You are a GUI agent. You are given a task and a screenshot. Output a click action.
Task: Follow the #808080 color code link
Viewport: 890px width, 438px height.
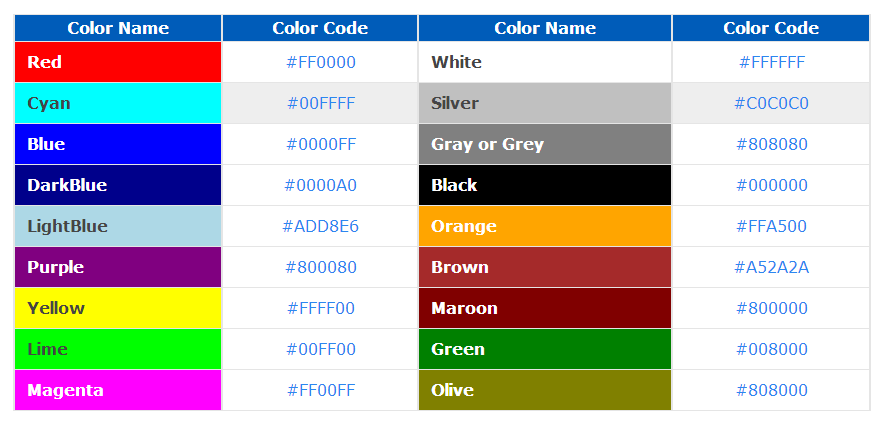[771, 144]
